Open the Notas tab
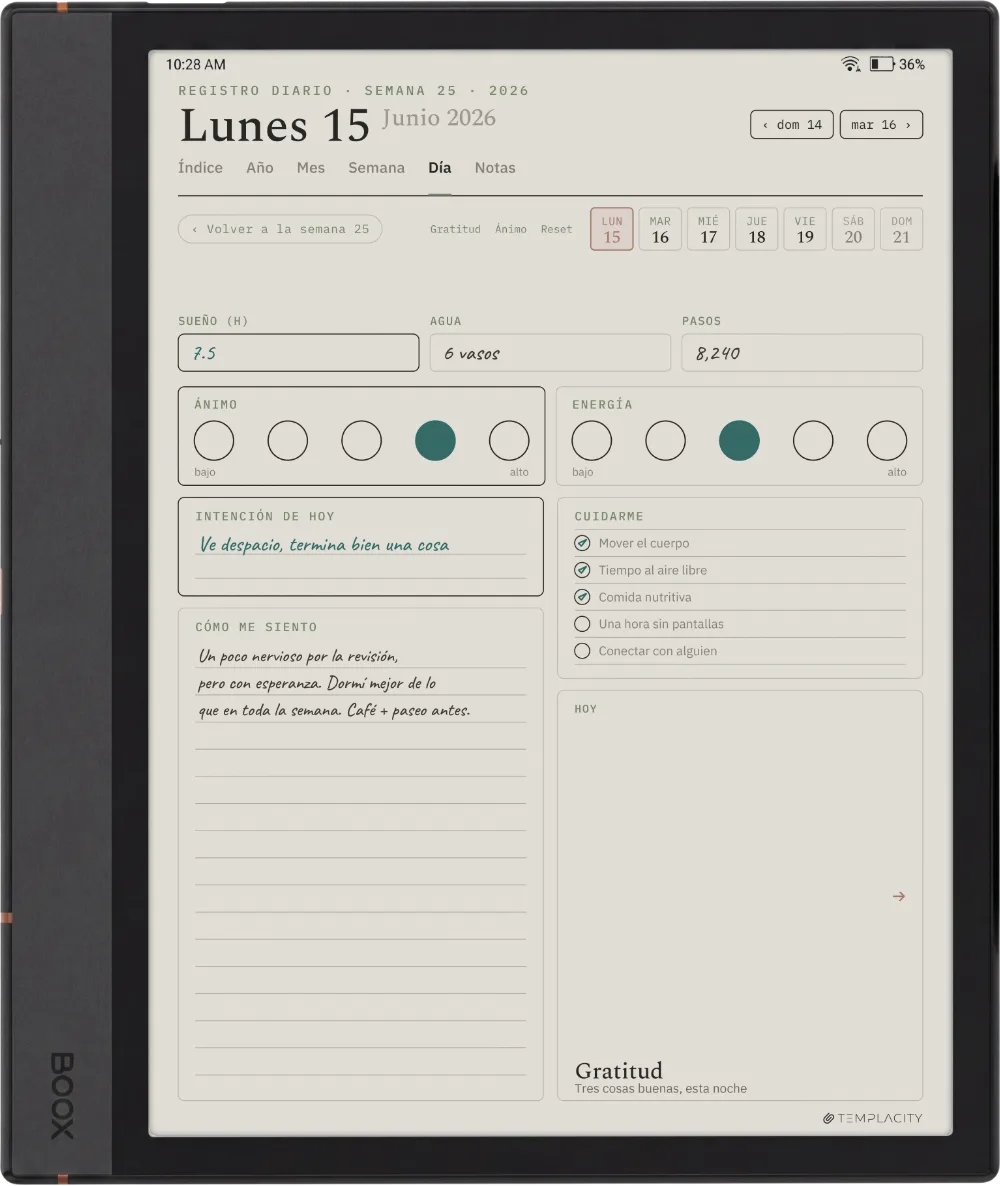Image resolution: width=1000 pixels, height=1186 pixels. [x=495, y=168]
